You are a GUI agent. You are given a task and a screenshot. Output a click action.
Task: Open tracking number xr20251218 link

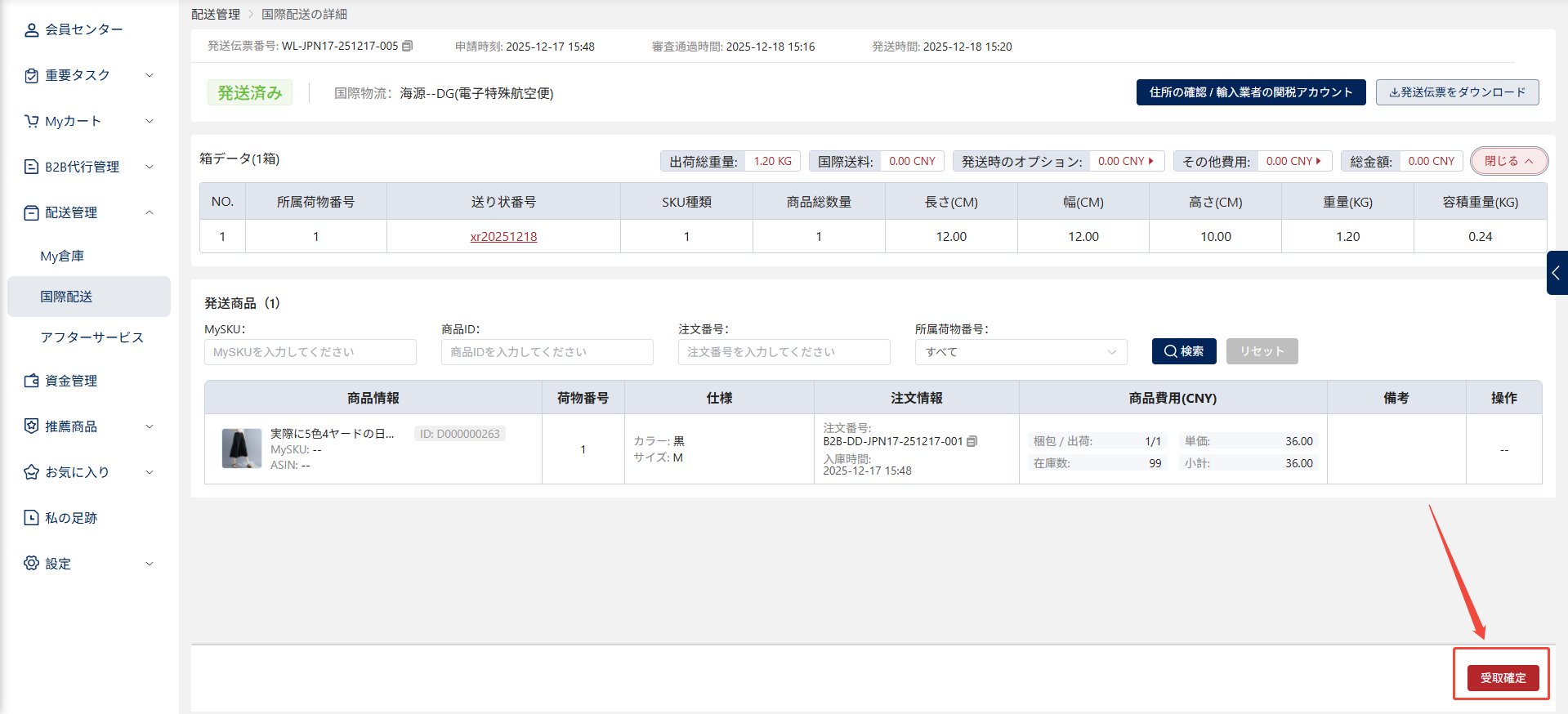[503, 237]
